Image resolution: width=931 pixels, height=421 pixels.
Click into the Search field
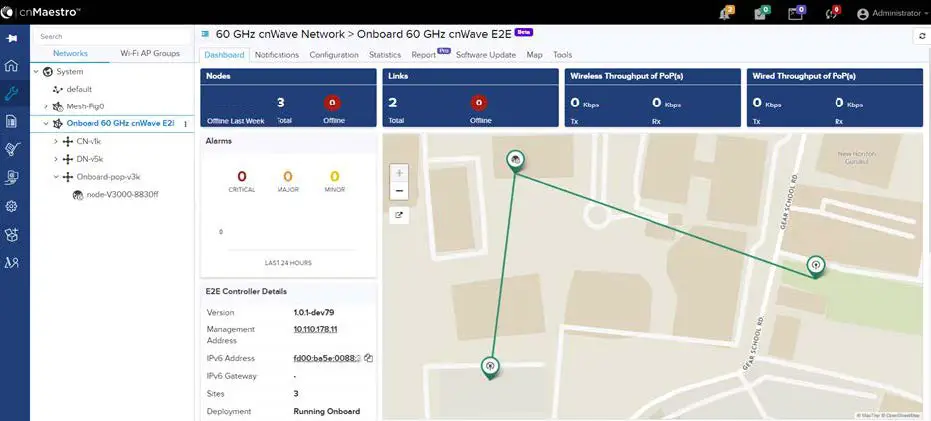click(112, 36)
